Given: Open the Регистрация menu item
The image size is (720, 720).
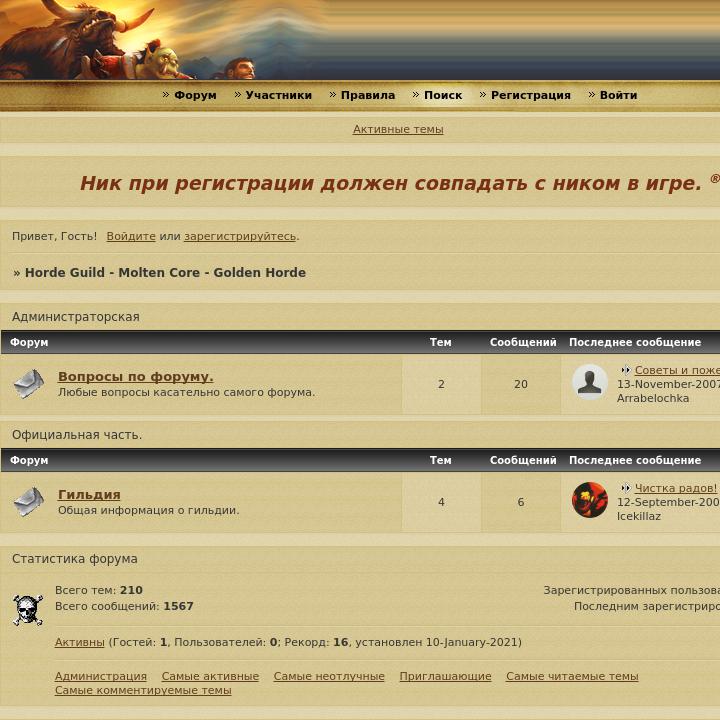Looking at the screenshot, I should [531, 95].
